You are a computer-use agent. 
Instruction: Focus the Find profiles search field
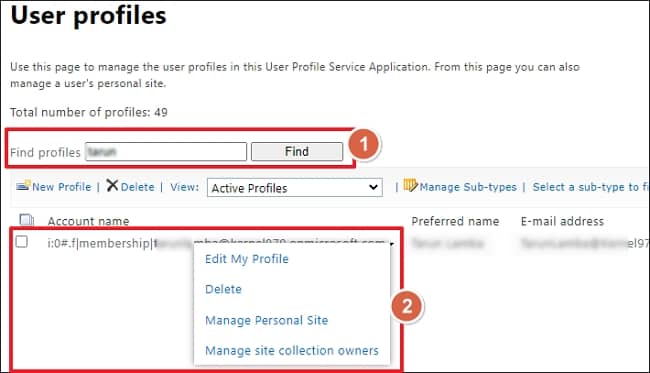pyautogui.click(x=166, y=152)
